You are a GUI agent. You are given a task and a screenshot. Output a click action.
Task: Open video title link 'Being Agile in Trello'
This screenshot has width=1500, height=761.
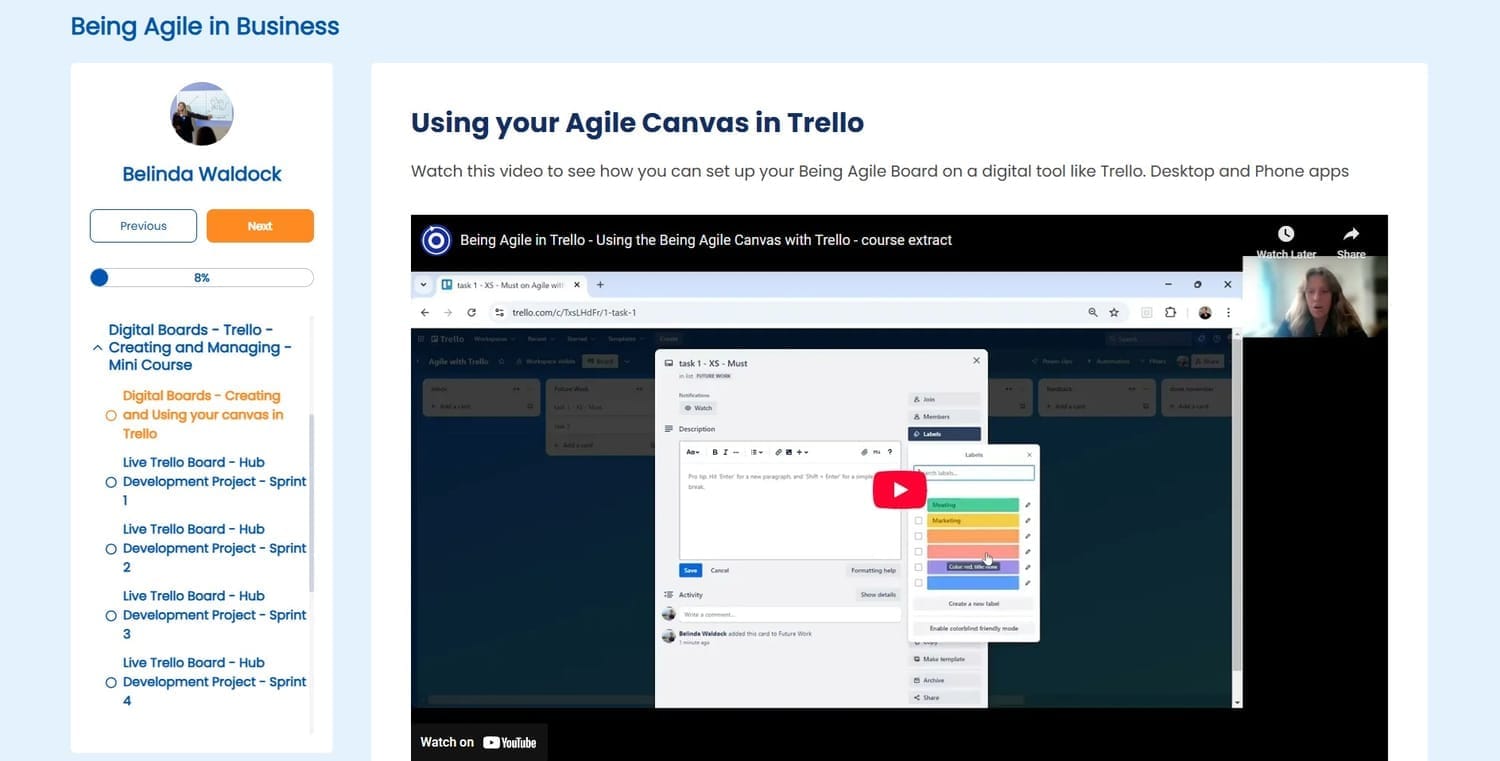(706, 240)
